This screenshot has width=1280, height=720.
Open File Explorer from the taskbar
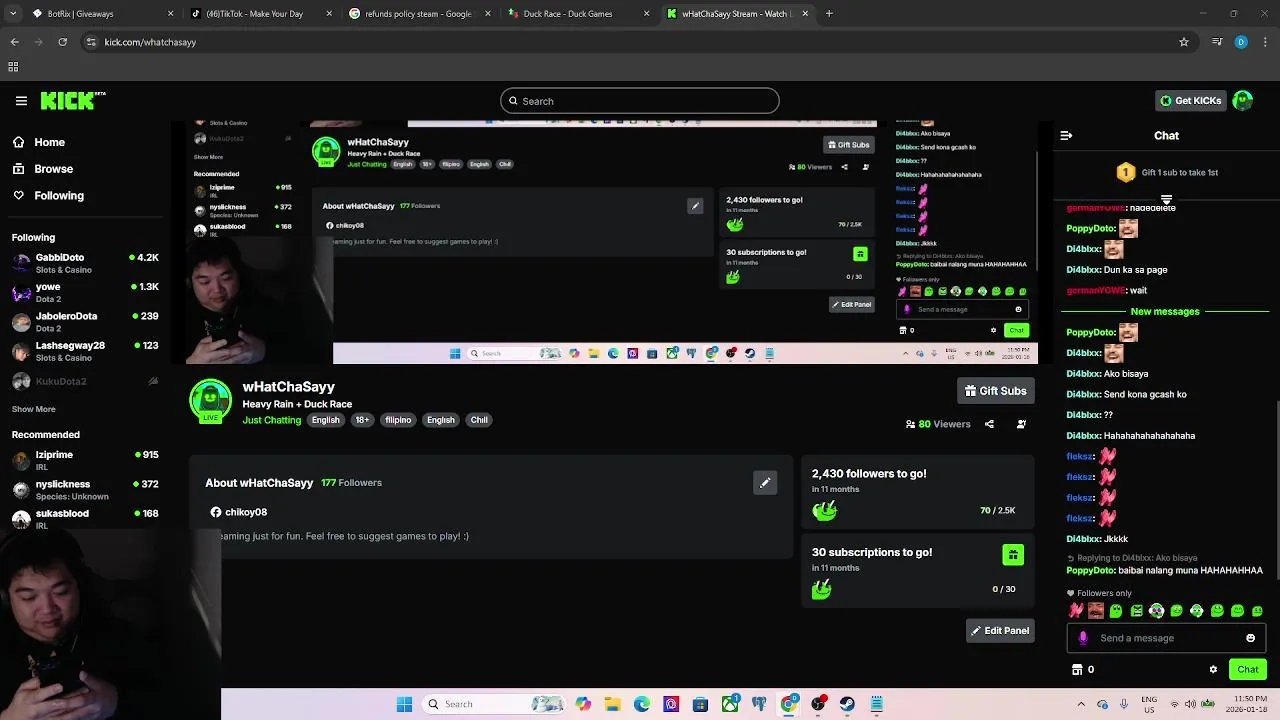[x=612, y=704]
